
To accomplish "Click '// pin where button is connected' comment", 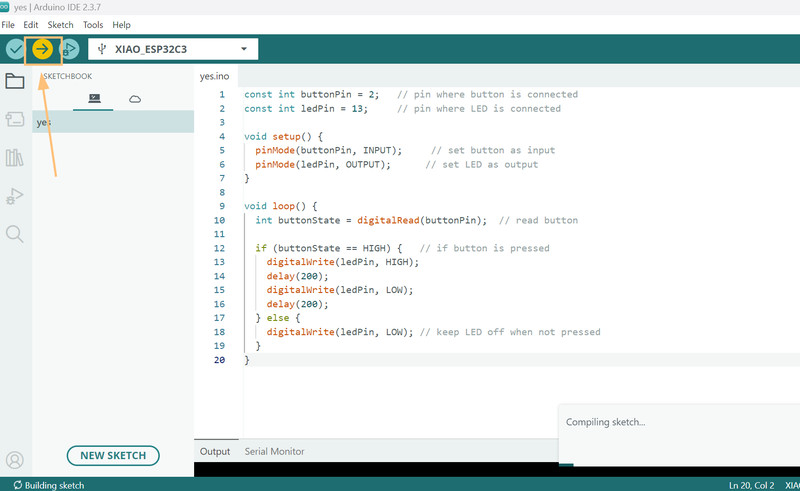I will coord(487,94).
